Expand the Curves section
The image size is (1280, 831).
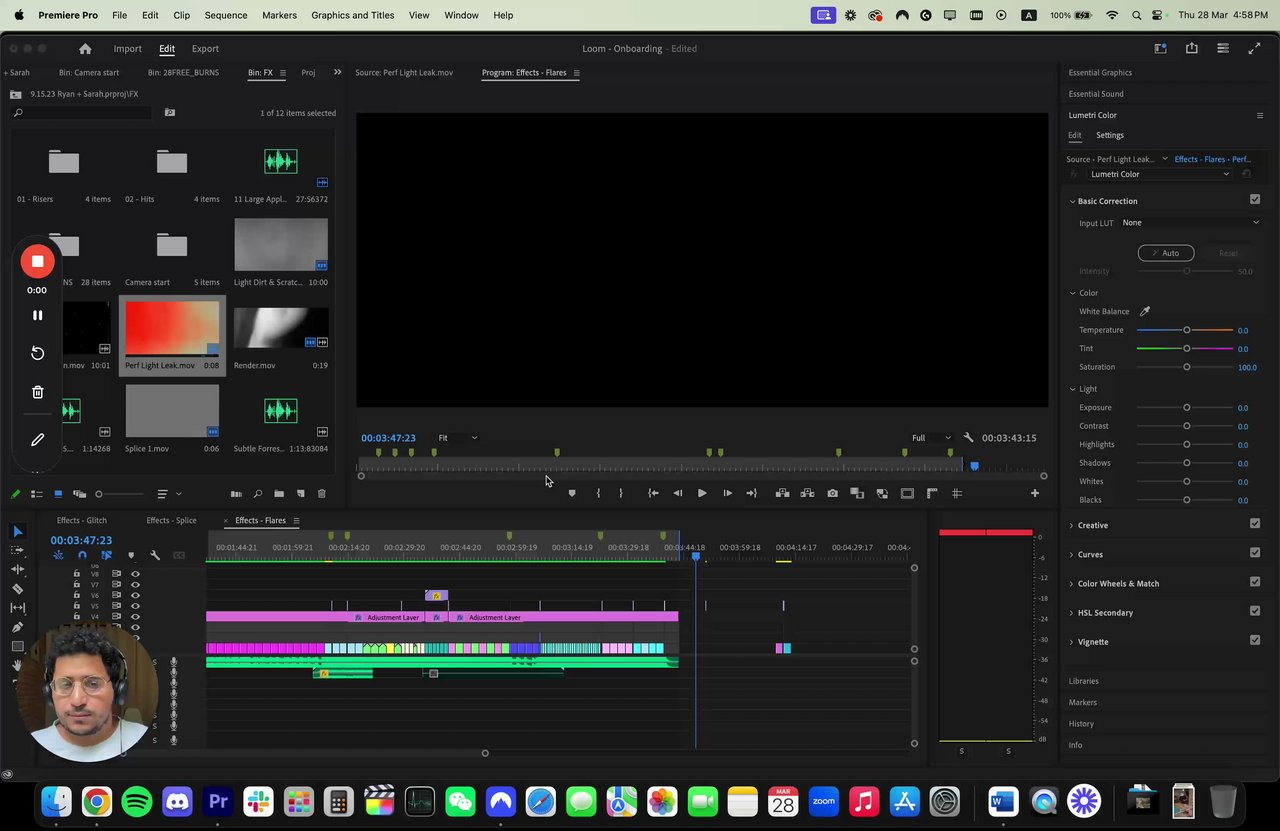pos(1090,554)
